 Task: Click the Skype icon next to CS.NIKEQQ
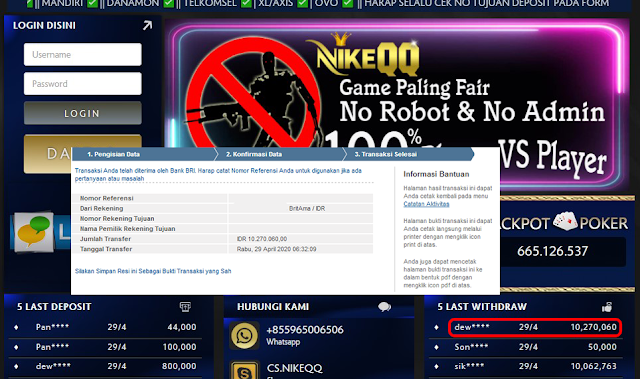point(244,370)
